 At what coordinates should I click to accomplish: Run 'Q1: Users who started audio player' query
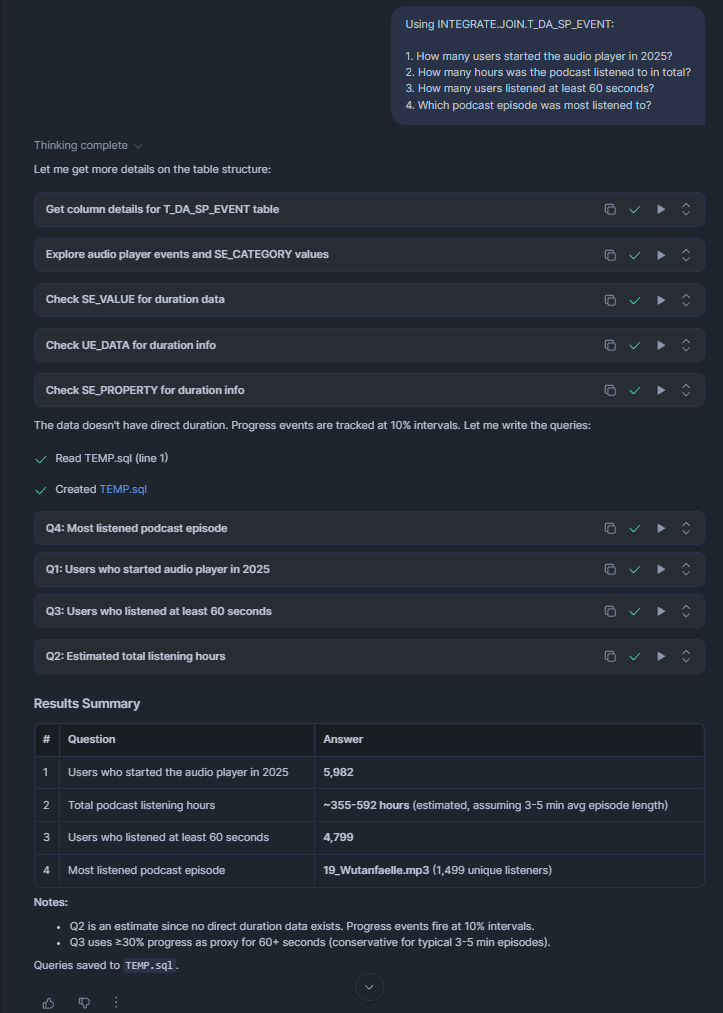pos(660,569)
